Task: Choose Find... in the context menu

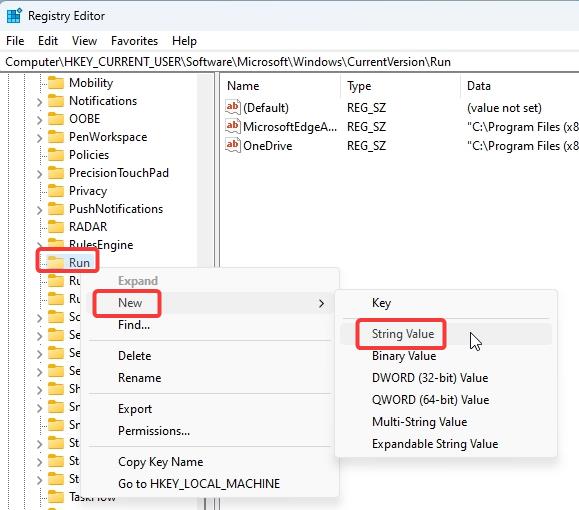Action: coord(209,325)
